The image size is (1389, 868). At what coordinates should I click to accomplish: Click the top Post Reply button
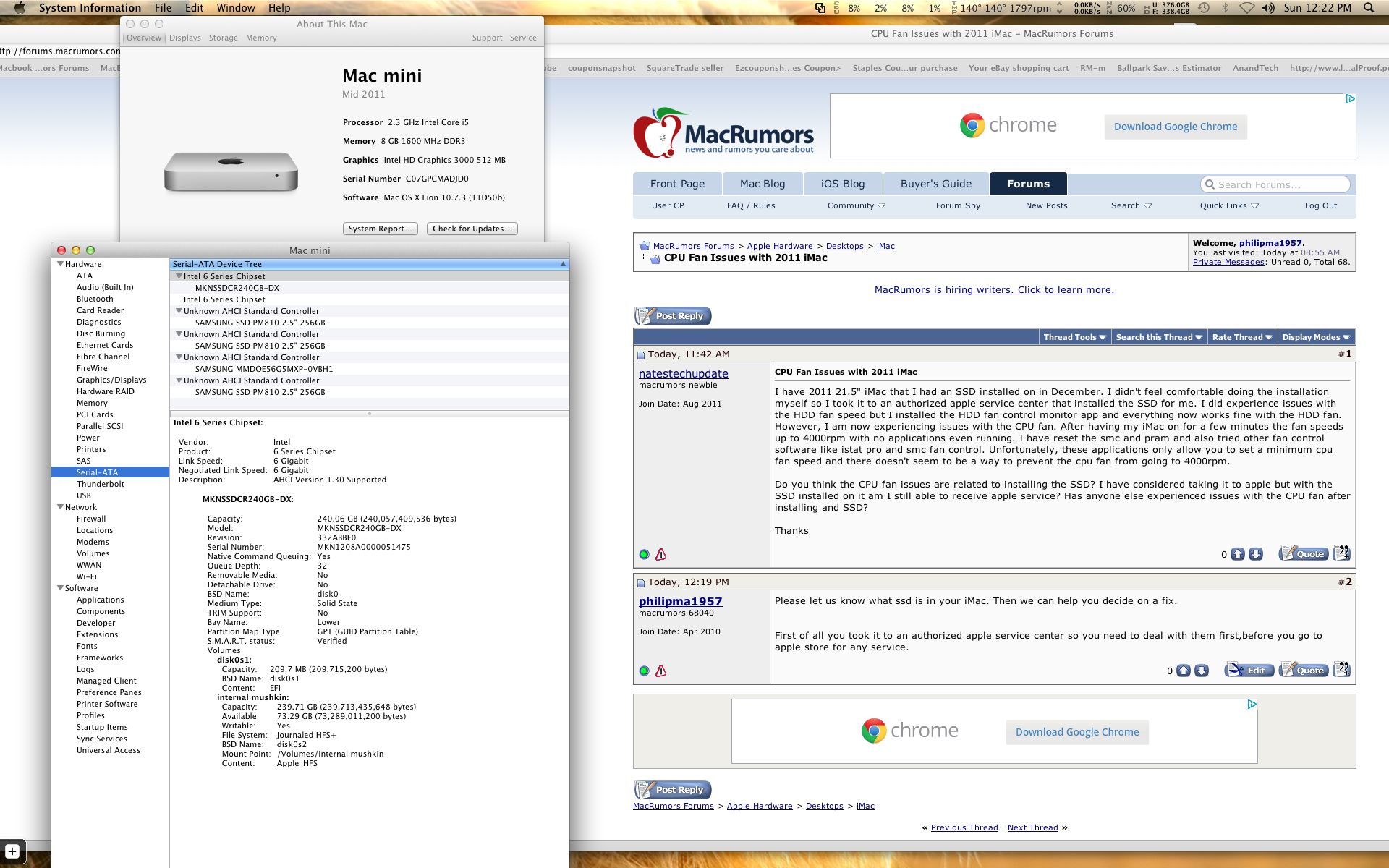pos(673,316)
